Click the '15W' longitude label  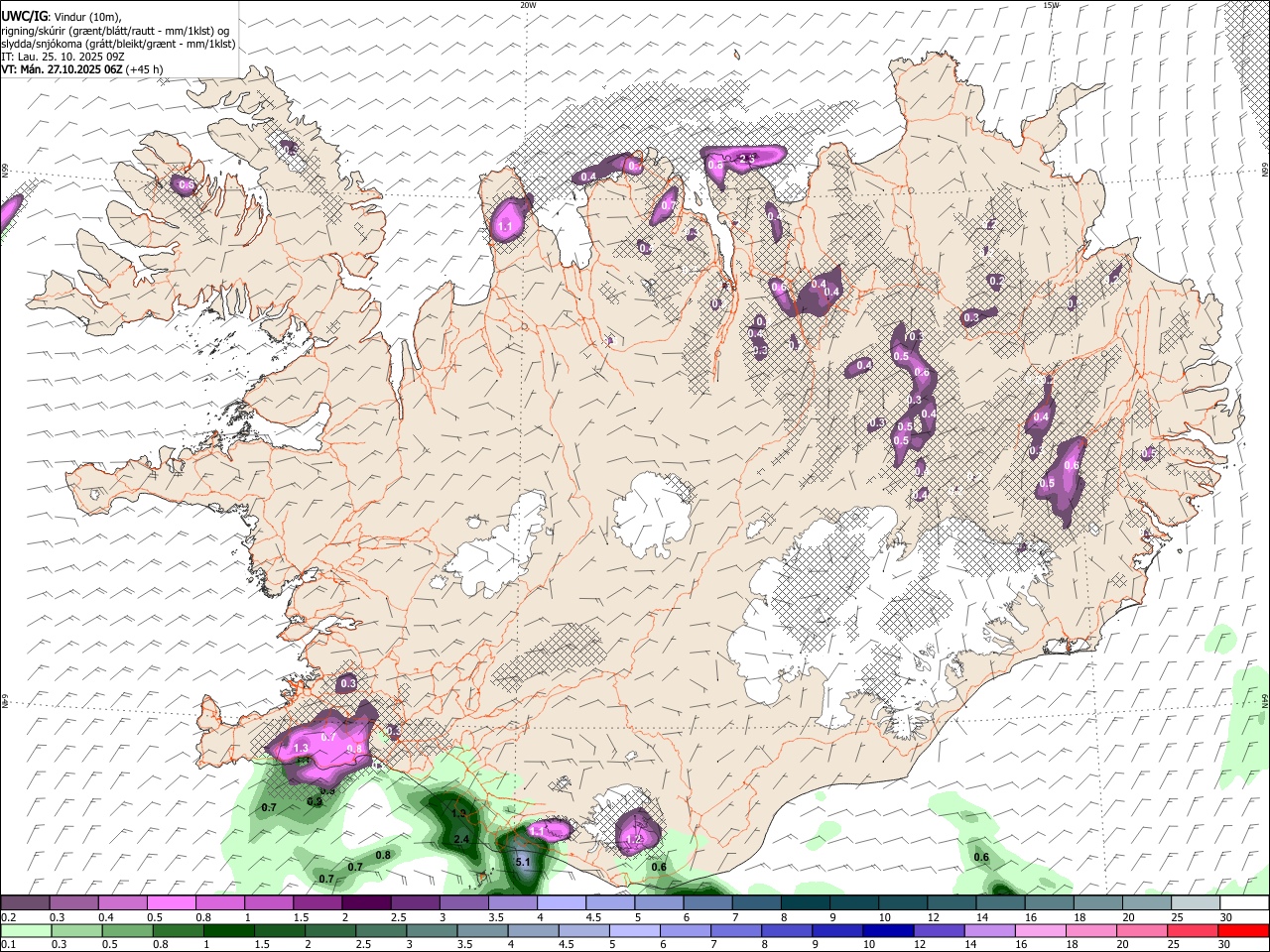tap(1051, 5)
